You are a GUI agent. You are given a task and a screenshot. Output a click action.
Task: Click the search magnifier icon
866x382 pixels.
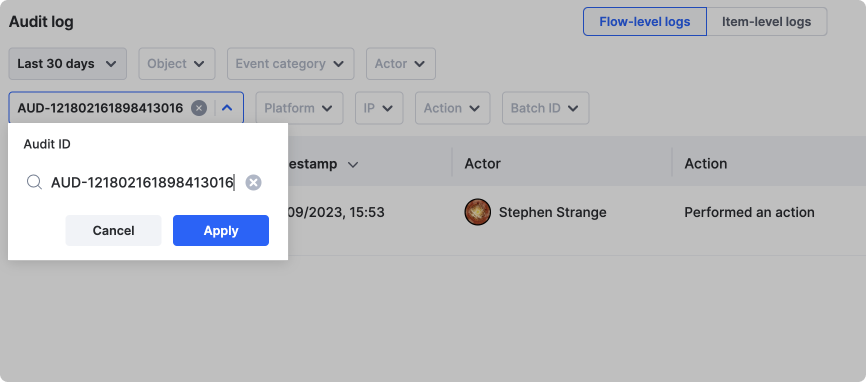(34, 182)
